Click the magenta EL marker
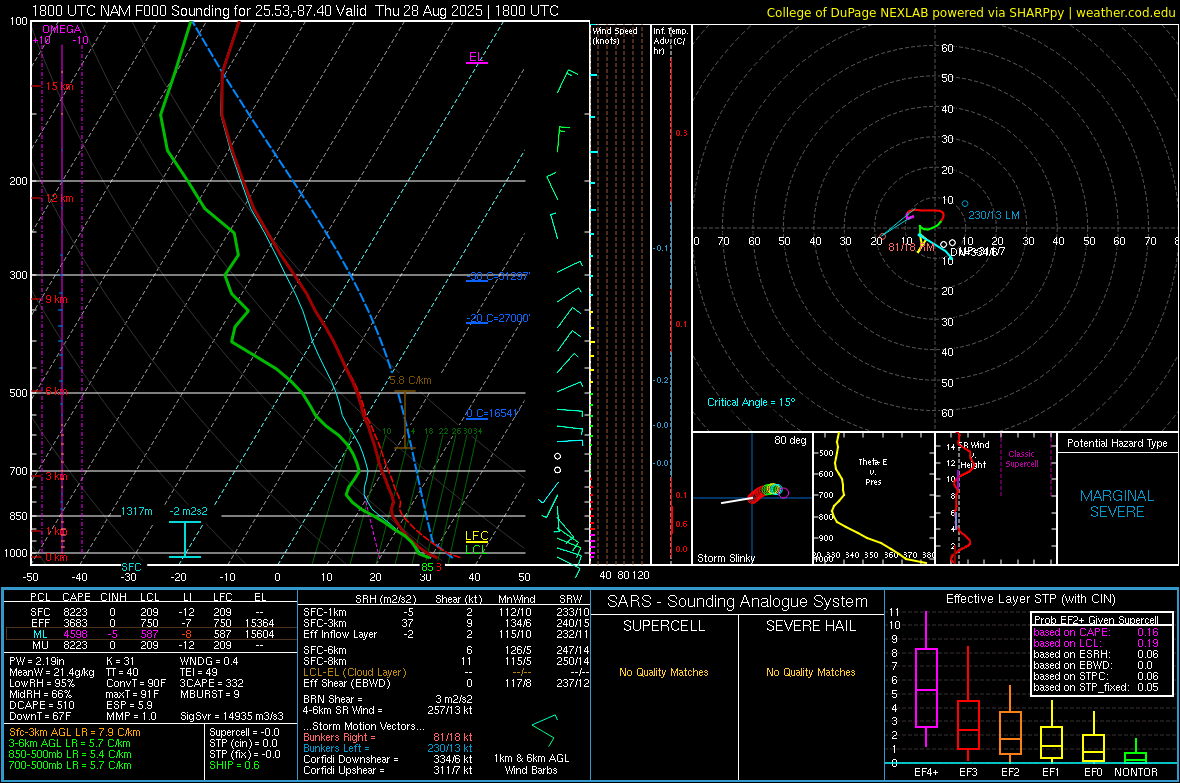The image size is (1180, 783). point(476,57)
